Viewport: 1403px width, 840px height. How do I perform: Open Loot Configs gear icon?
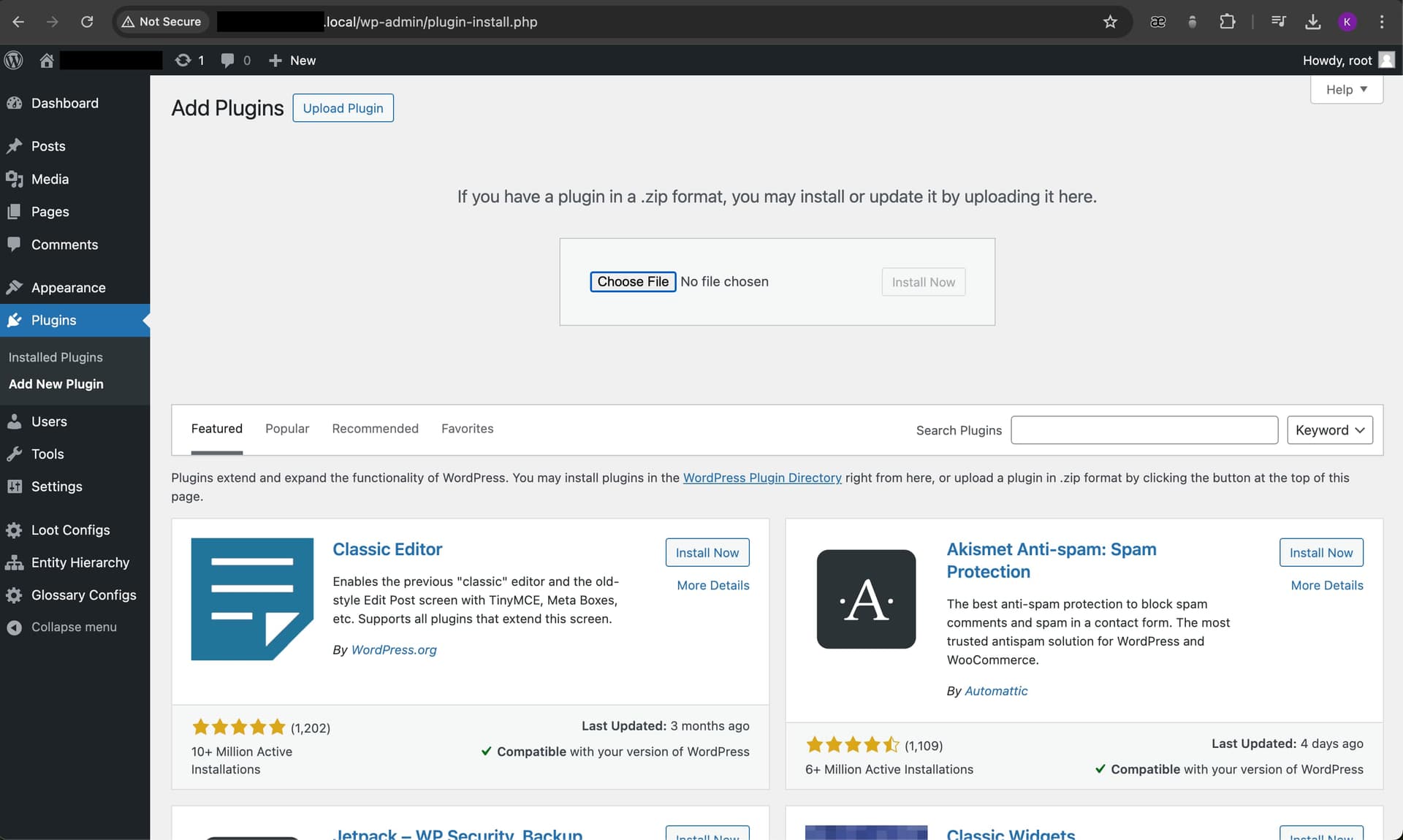[x=15, y=530]
